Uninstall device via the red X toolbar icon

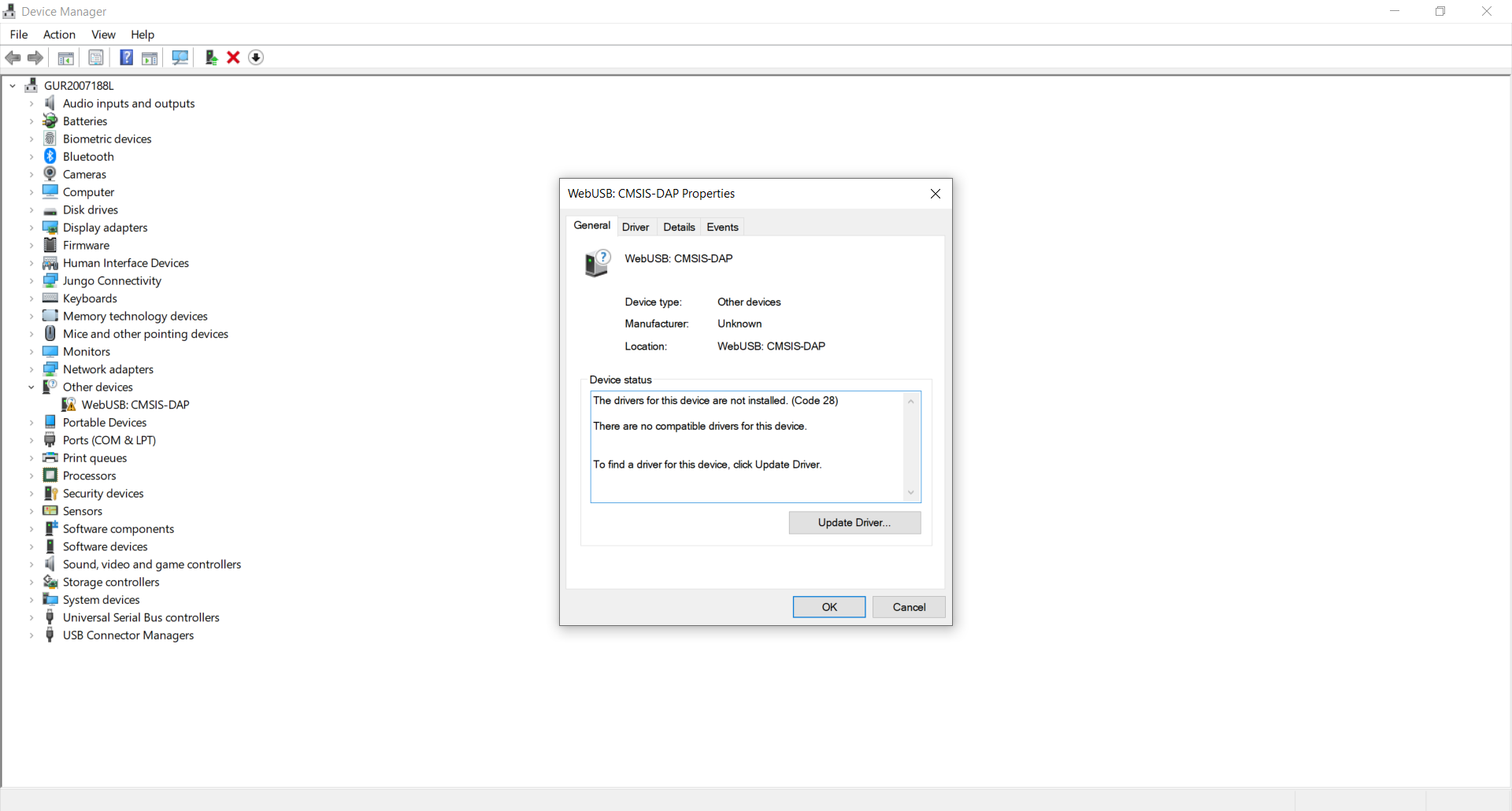(x=233, y=57)
